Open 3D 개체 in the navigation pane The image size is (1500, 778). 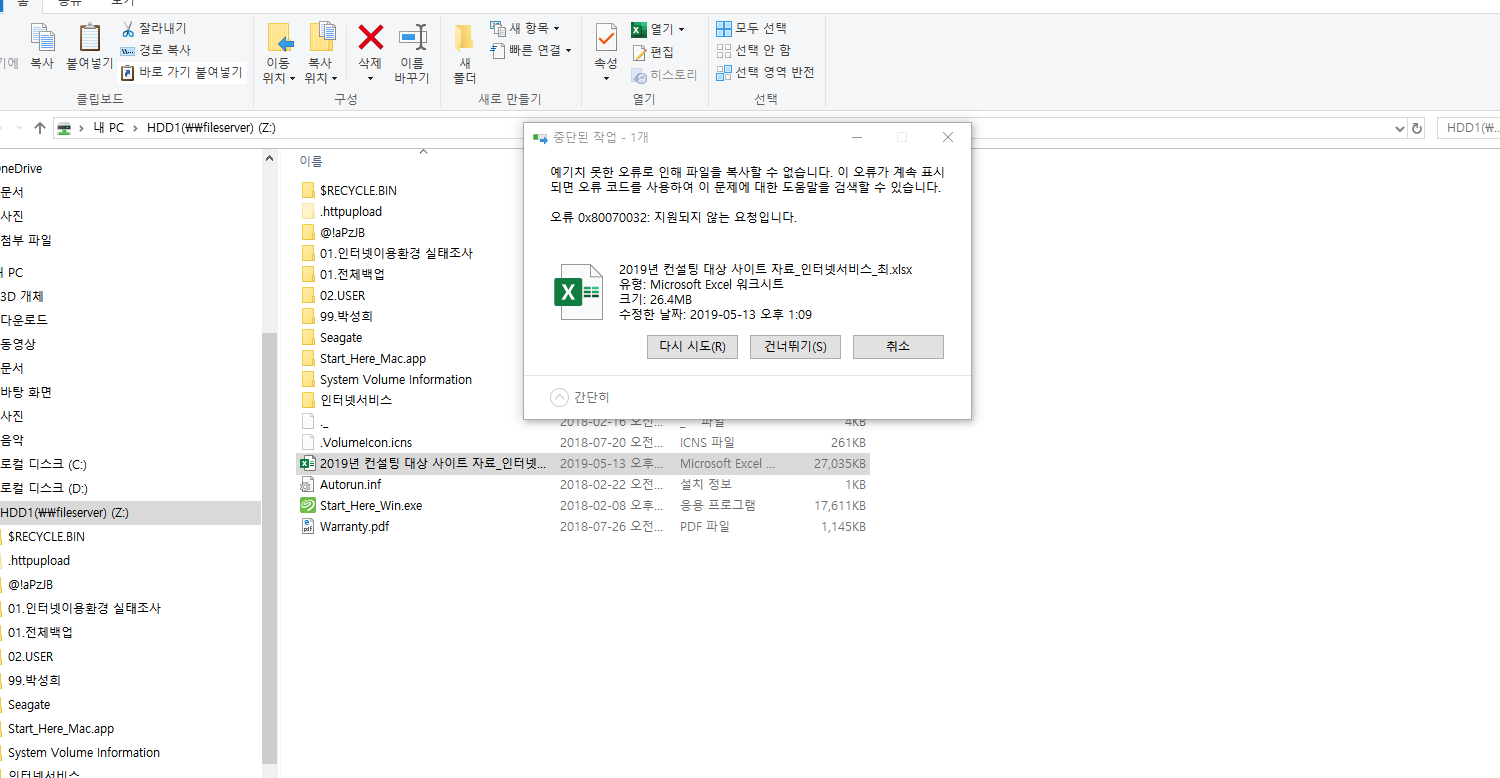[x=22, y=296]
